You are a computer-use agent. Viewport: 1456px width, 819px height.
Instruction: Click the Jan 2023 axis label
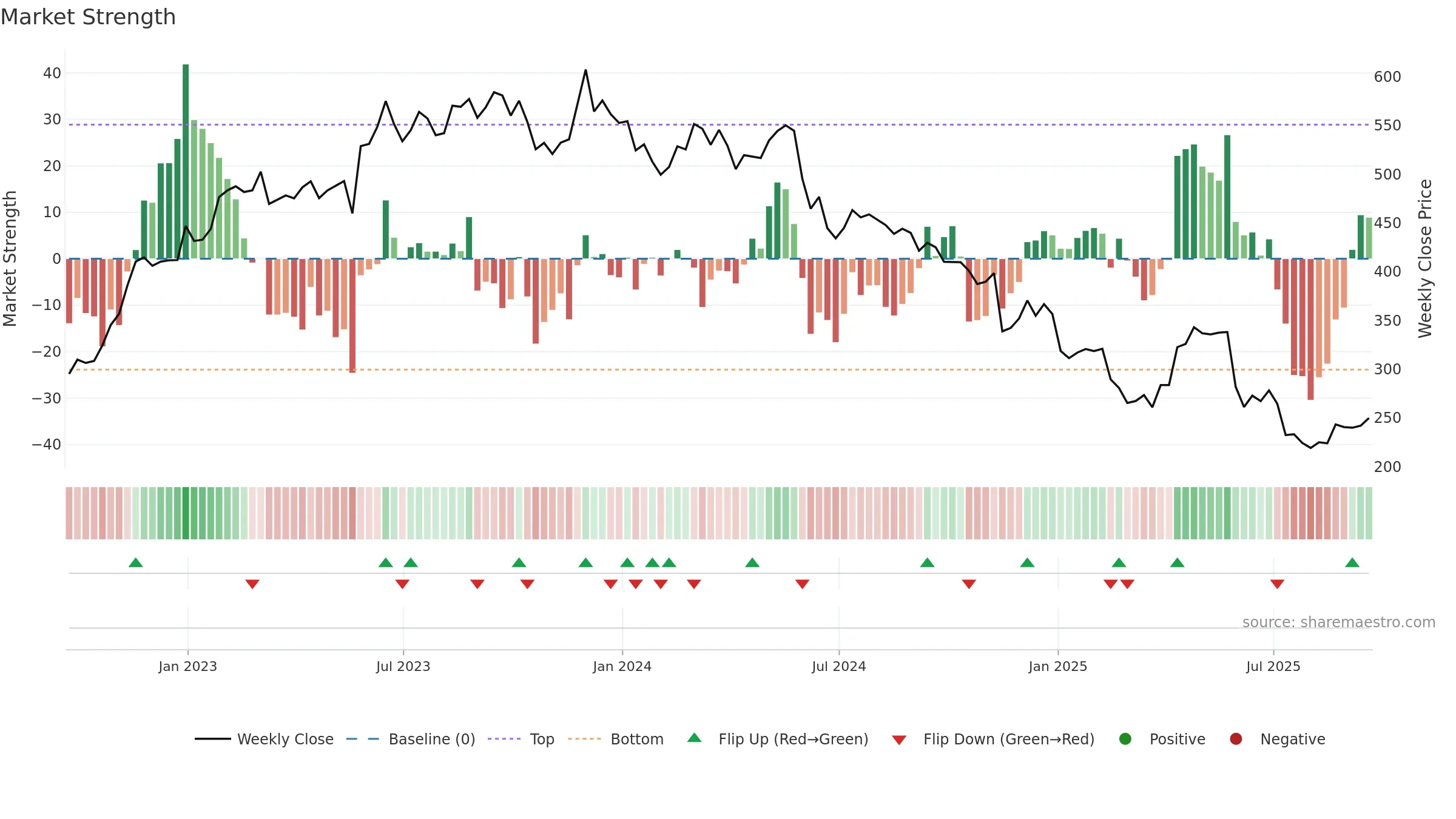(x=187, y=666)
